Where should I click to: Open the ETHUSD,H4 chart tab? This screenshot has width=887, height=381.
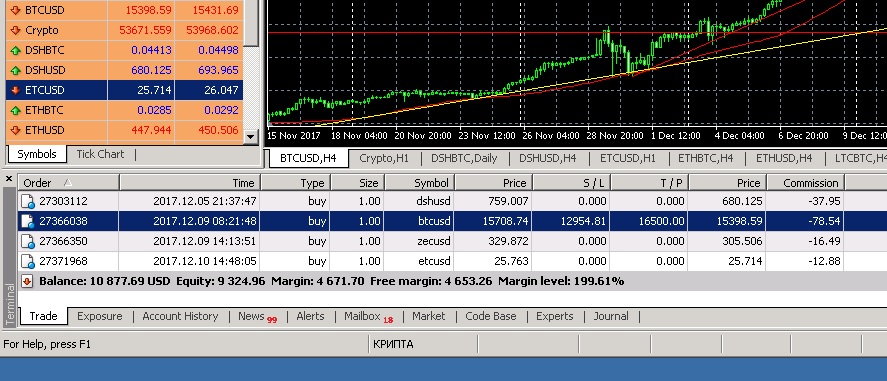click(x=784, y=158)
